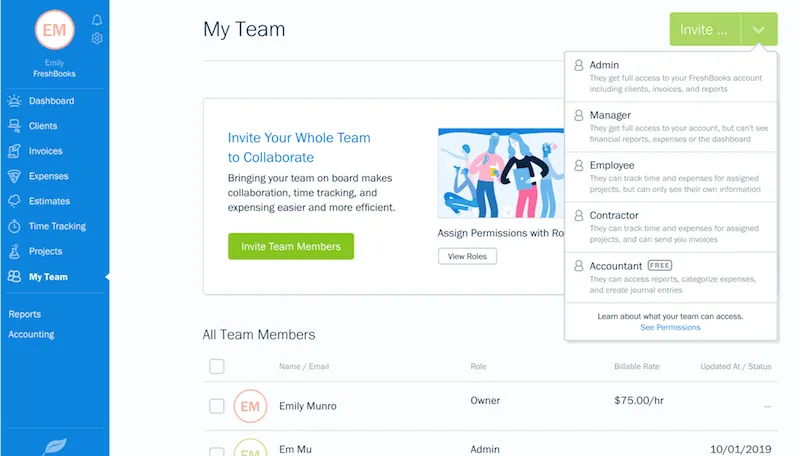Click the Projects flask icon

[x=14, y=251]
